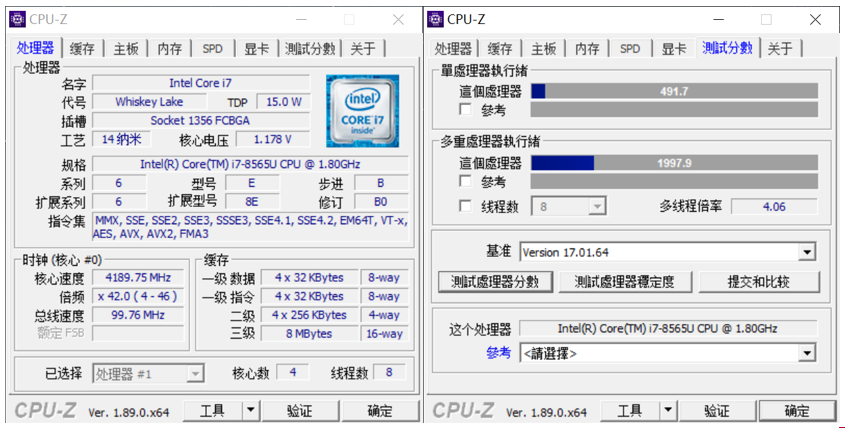Tick the 线程数 checkbox
This screenshot has width=845, height=431.
tap(465, 206)
